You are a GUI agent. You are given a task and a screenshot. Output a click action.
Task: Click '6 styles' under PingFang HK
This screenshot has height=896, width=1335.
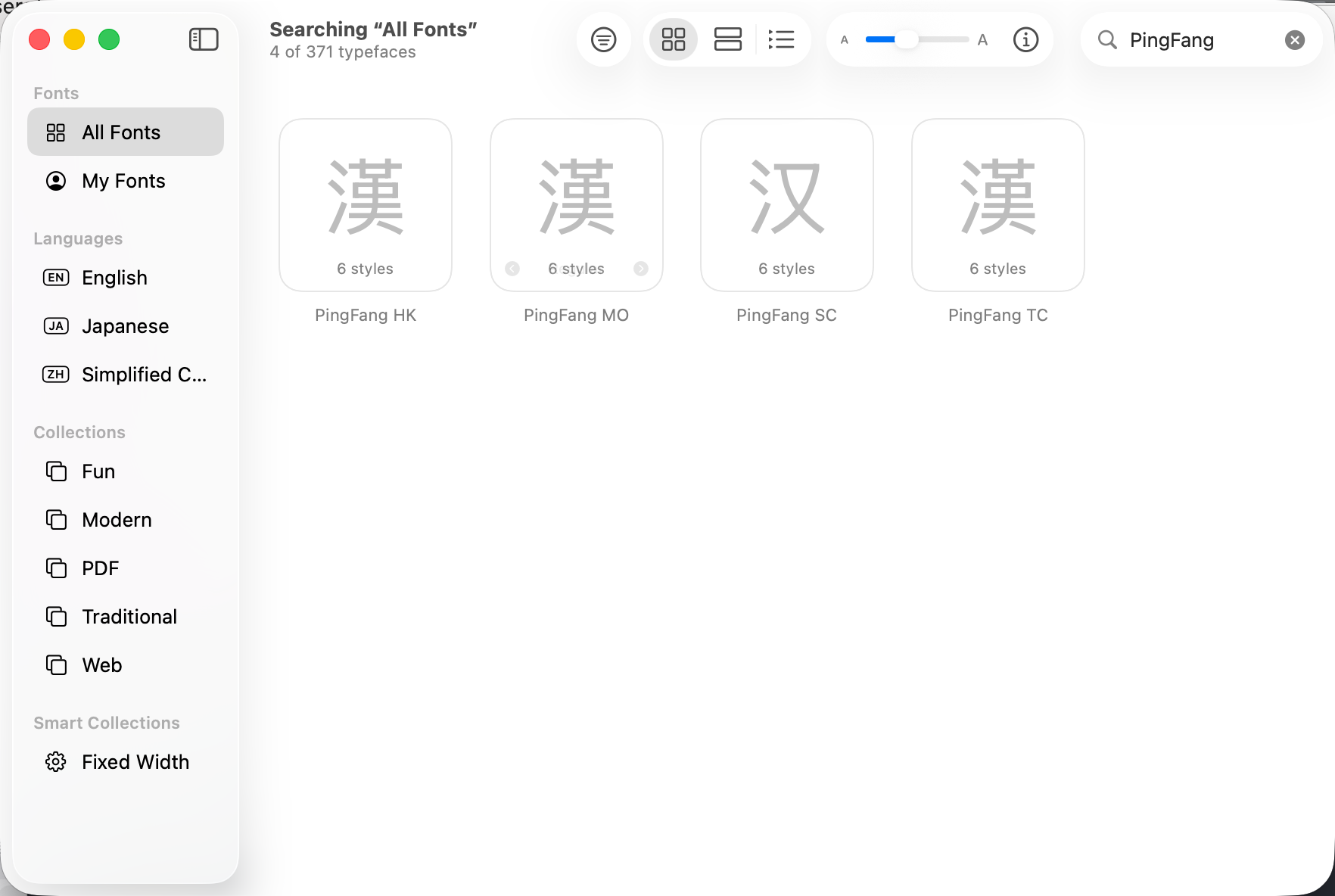[366, 269]
